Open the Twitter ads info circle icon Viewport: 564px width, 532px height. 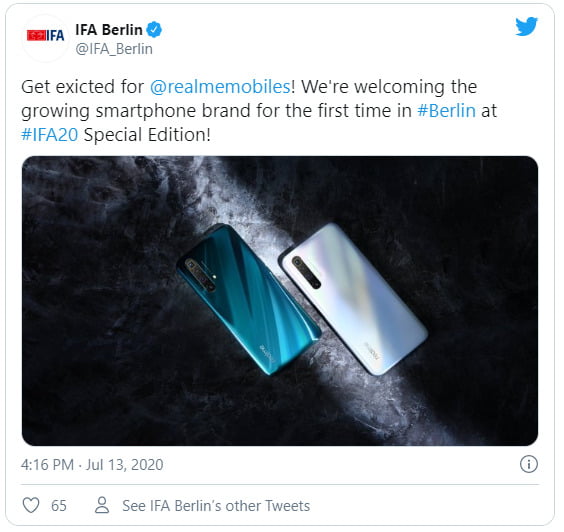tap(529, 464)
